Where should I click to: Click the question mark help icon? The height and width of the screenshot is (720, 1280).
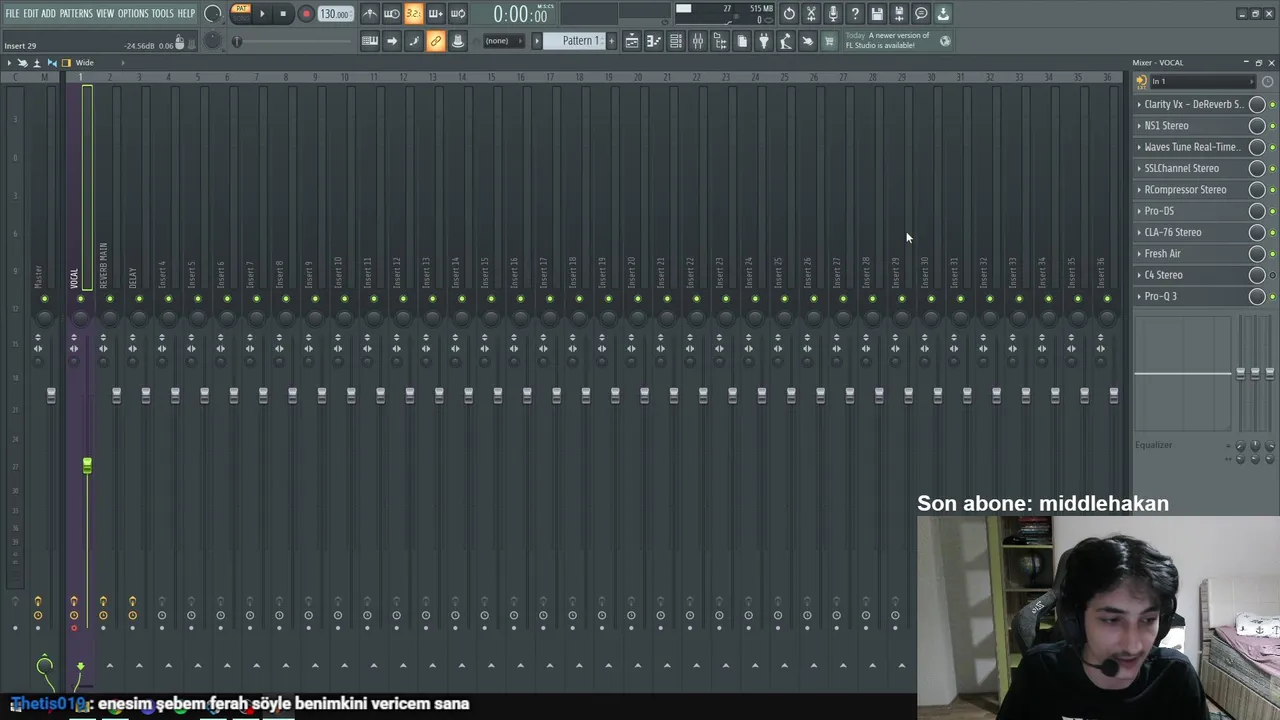point(855,14)
